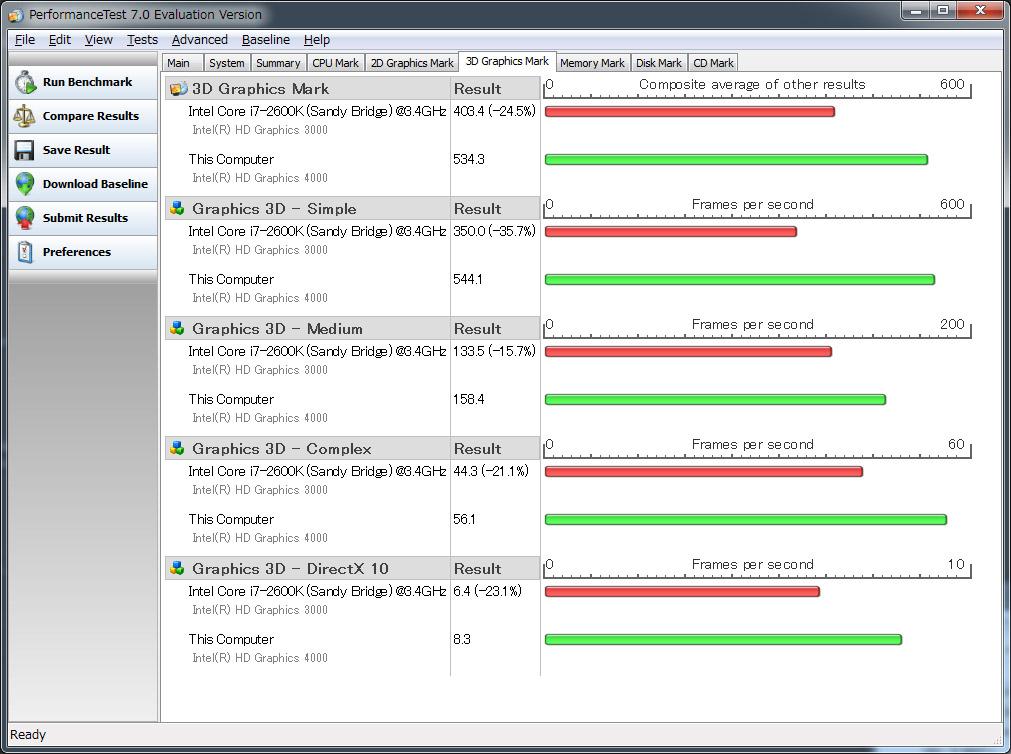Click the Download Baseline globe icon
Screen dimensions: 1011x754
pos(25,184)
